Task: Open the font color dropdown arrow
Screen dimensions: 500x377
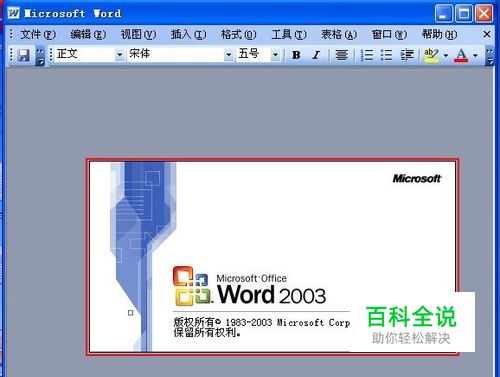Action: (475, 55)
